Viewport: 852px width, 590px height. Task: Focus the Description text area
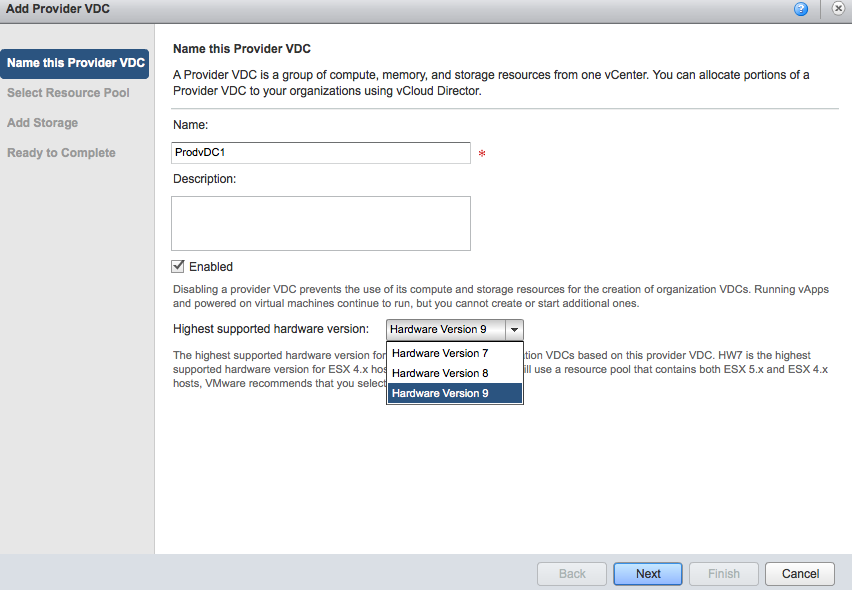[x=320, y=222]
